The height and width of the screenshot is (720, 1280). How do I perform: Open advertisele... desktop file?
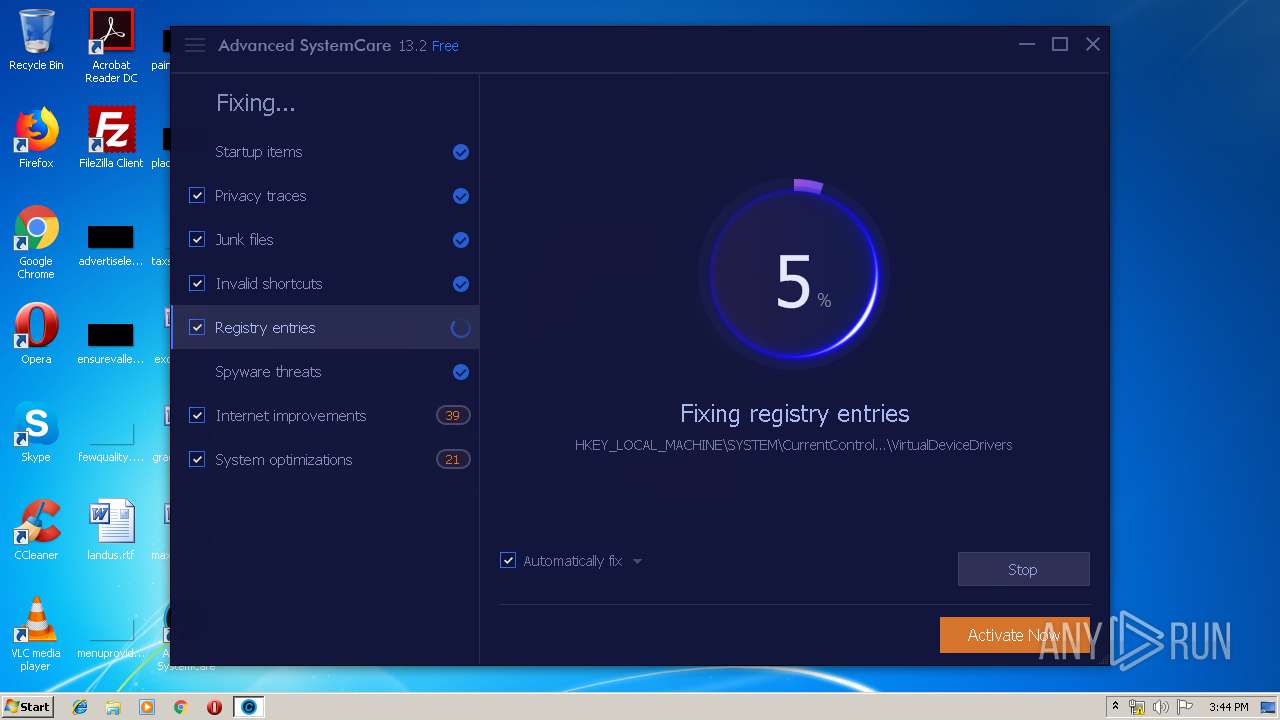[x=111, y=245]
